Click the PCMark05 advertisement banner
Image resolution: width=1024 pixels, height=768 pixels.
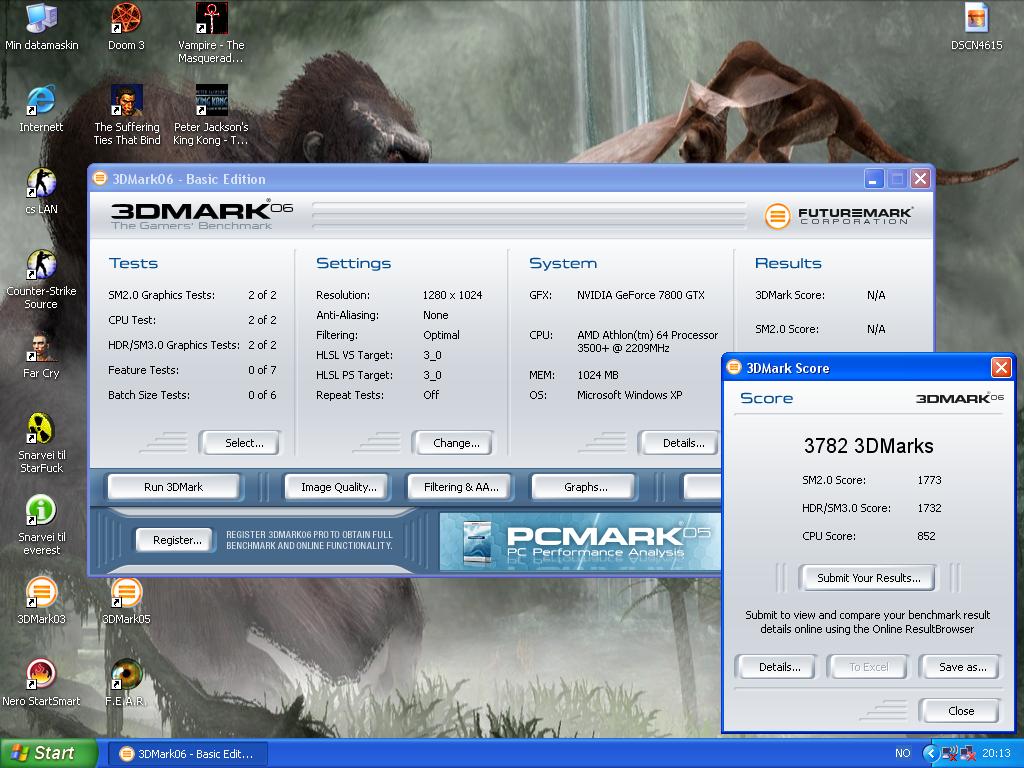point(580,541)
